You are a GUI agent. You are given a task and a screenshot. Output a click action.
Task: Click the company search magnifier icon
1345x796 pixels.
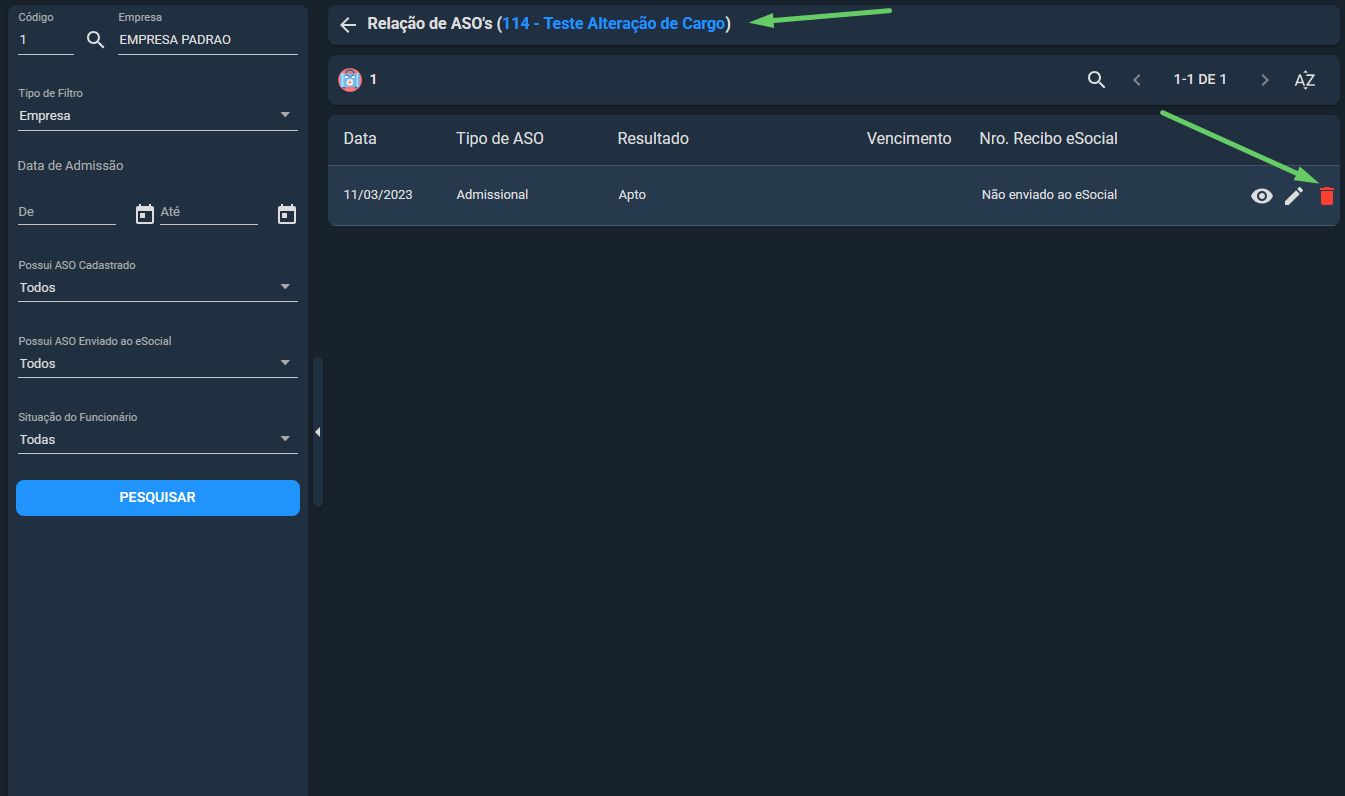96,40
